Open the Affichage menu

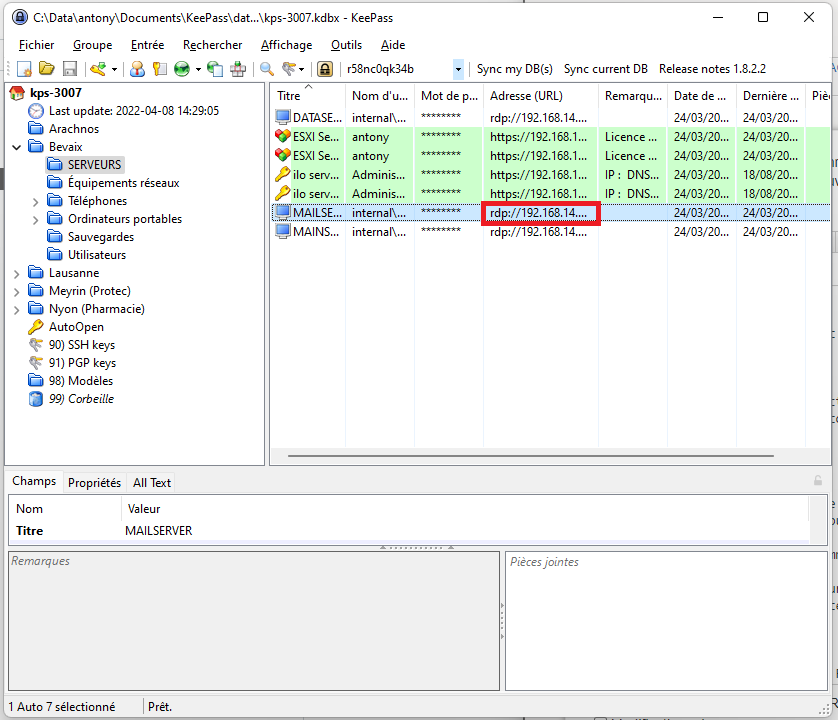(x=286, y=45)
